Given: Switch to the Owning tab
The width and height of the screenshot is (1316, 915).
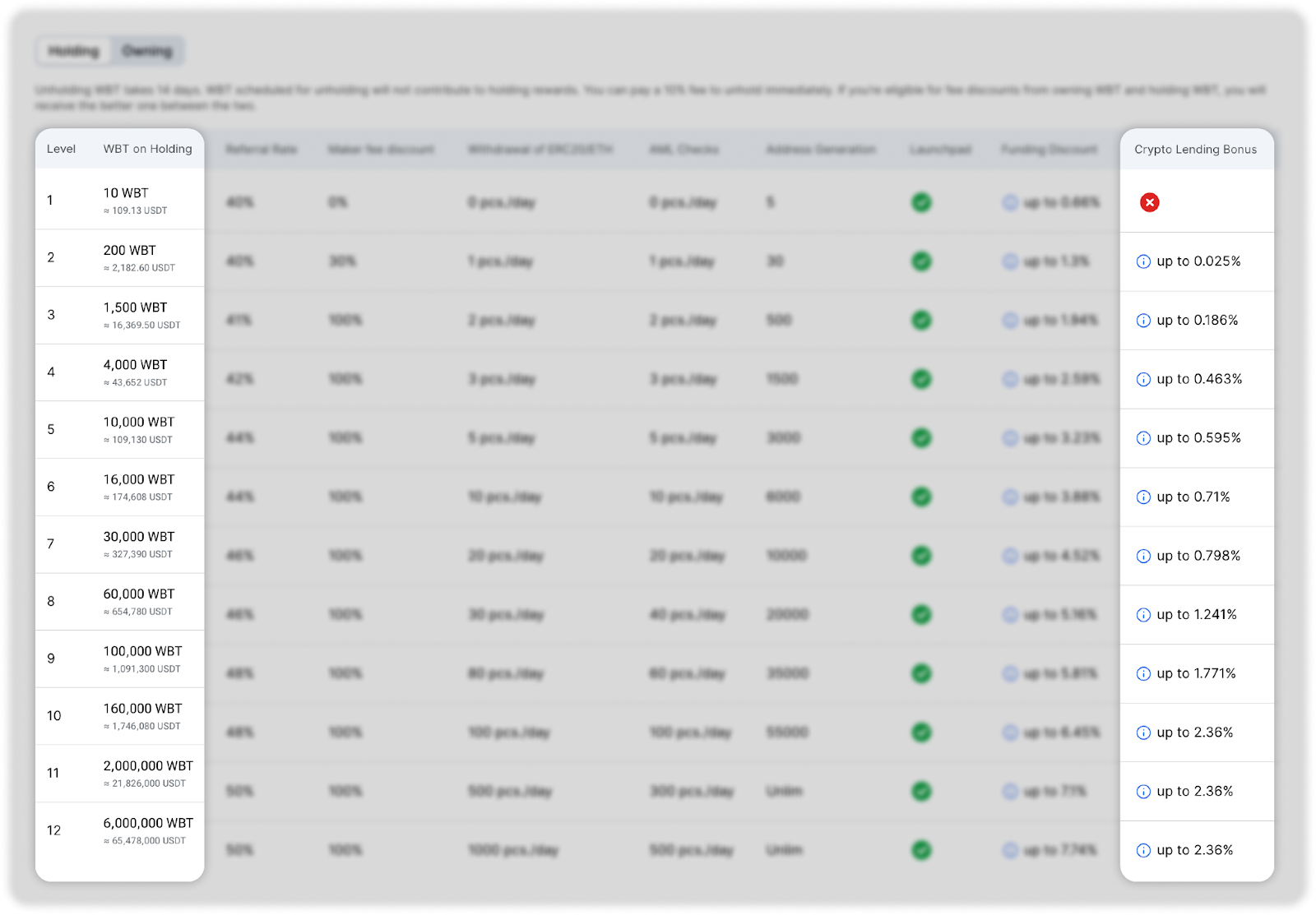Looking at the screenshot, I should point(147,51).
